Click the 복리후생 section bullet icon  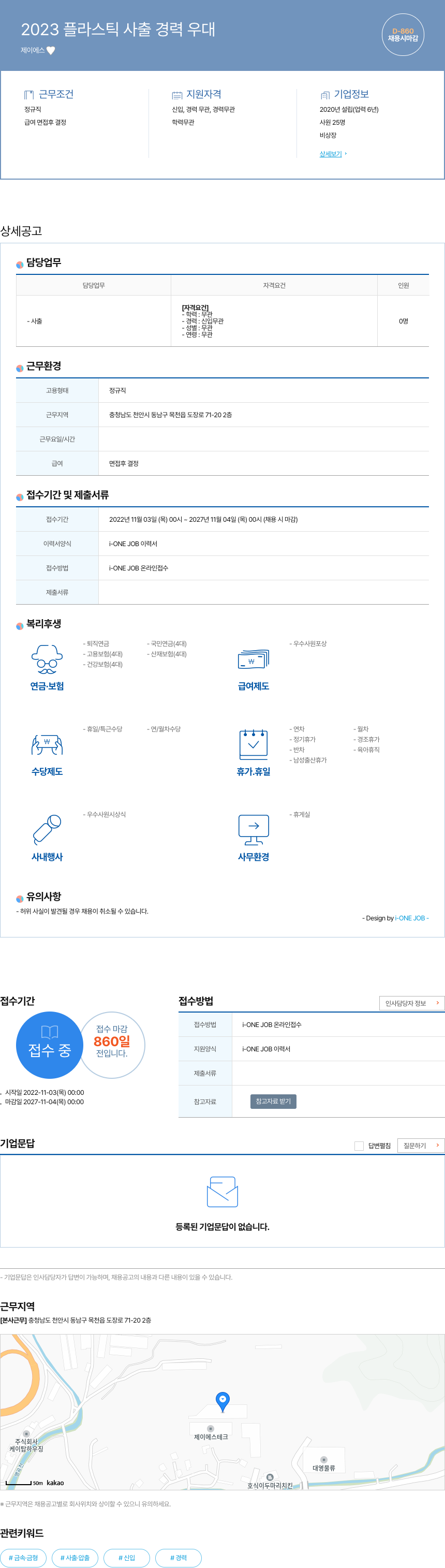pos(20,626)
